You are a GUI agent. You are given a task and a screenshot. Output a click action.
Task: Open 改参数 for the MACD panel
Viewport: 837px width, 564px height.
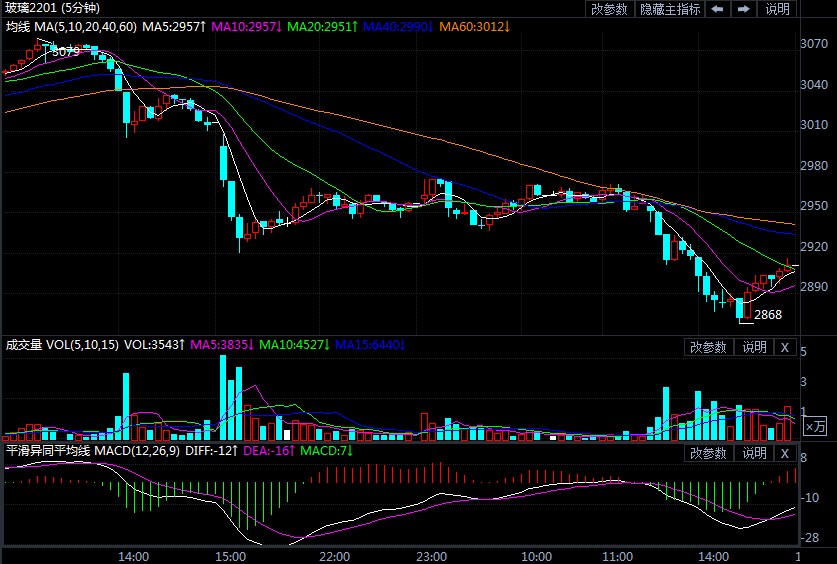tap(708, 454)
